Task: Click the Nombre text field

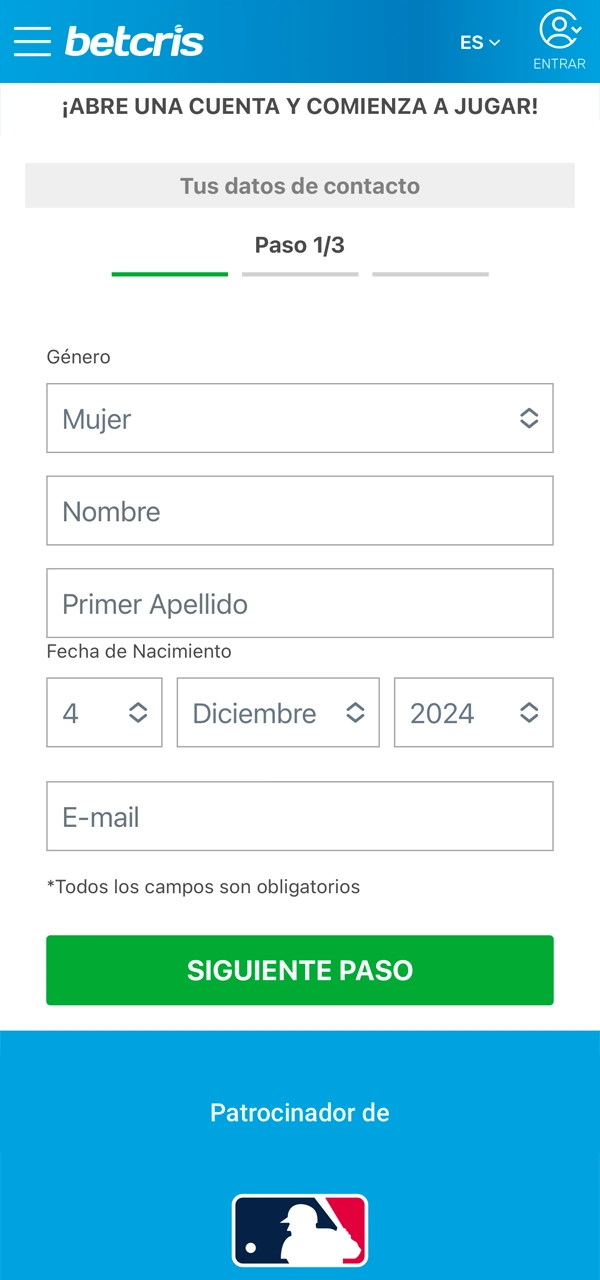Action: point(300,510)
